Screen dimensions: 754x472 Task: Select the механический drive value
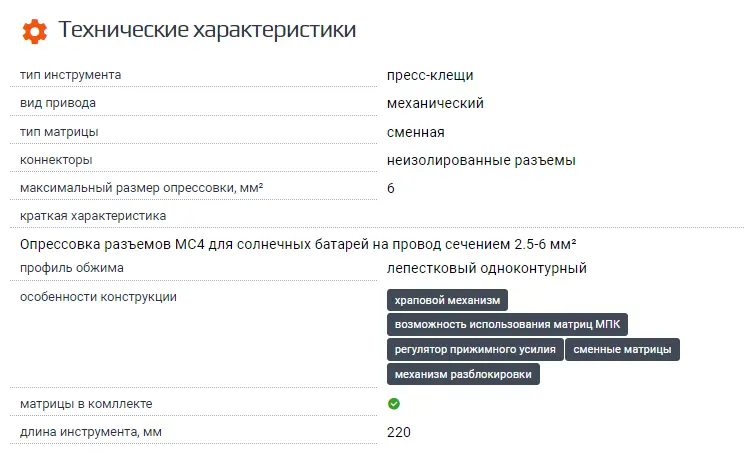coord(435,103)
